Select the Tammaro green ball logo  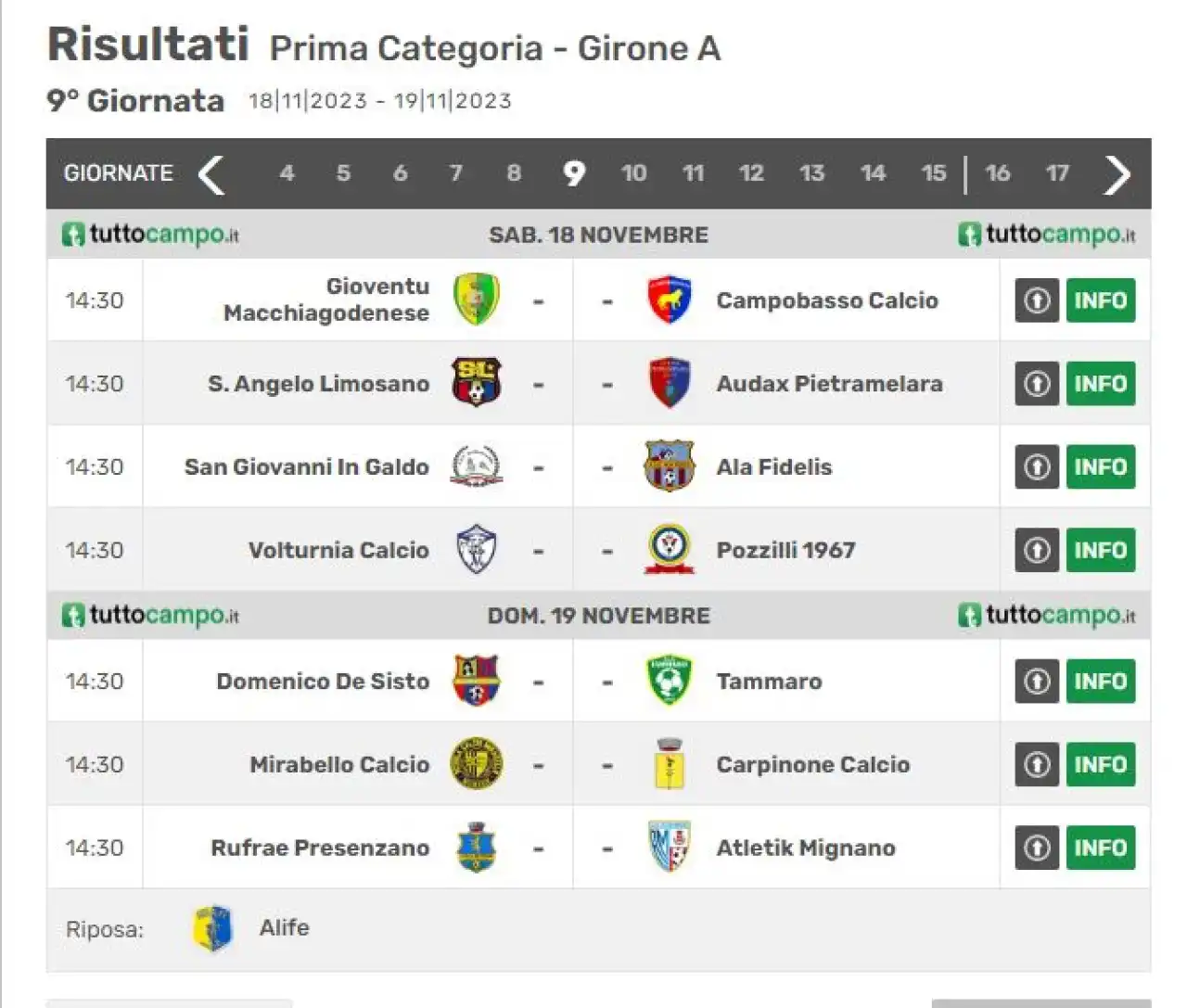[669, 681]
